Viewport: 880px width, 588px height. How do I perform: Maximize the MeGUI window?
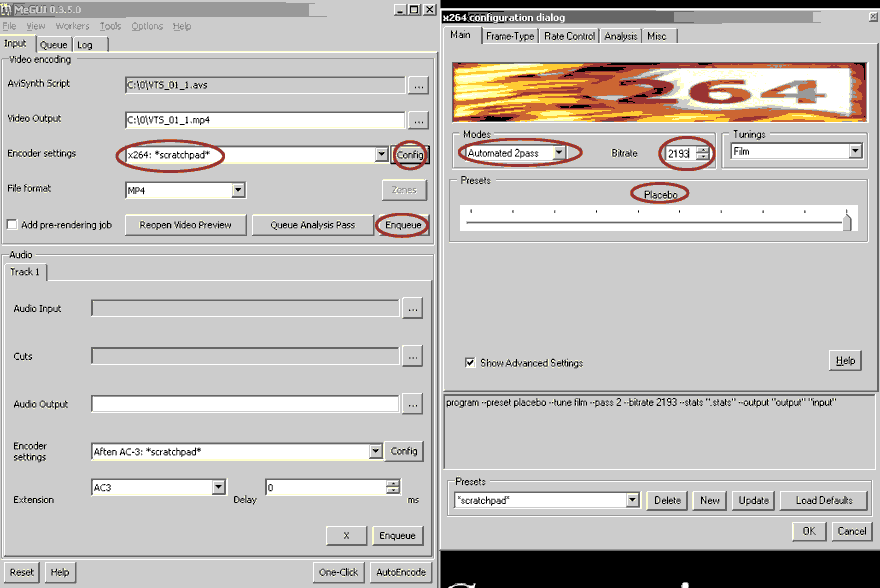[x=414, y=10]
